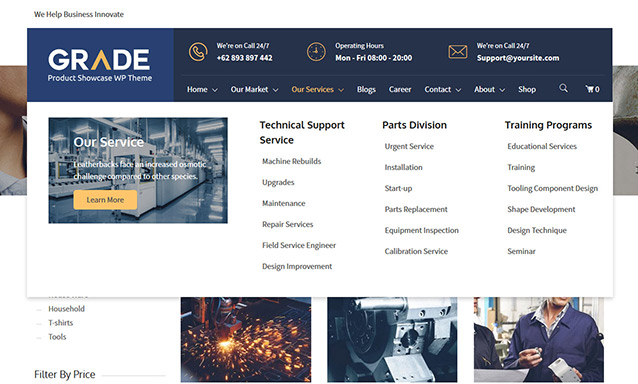The image size is (638, 384).
Task: Open Design Improvement link
Action: tap(297, 266)
